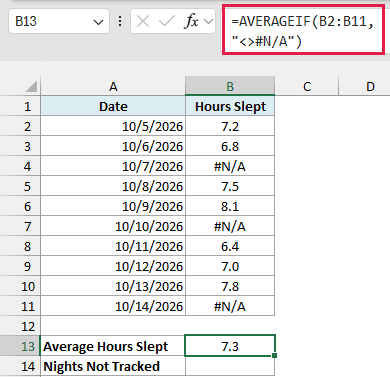Select row 11 header
The image size is (390, 377).
(x=20, y=306)
